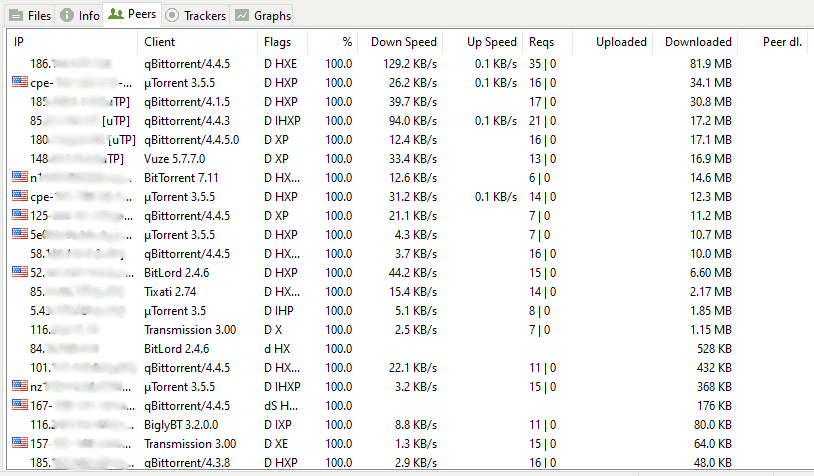Image resolution: width=814 pixels, height=476 pixels.
Task: Select the BiglyBT 3.2.0.0 peer row
Action: (x=408, y=425)
